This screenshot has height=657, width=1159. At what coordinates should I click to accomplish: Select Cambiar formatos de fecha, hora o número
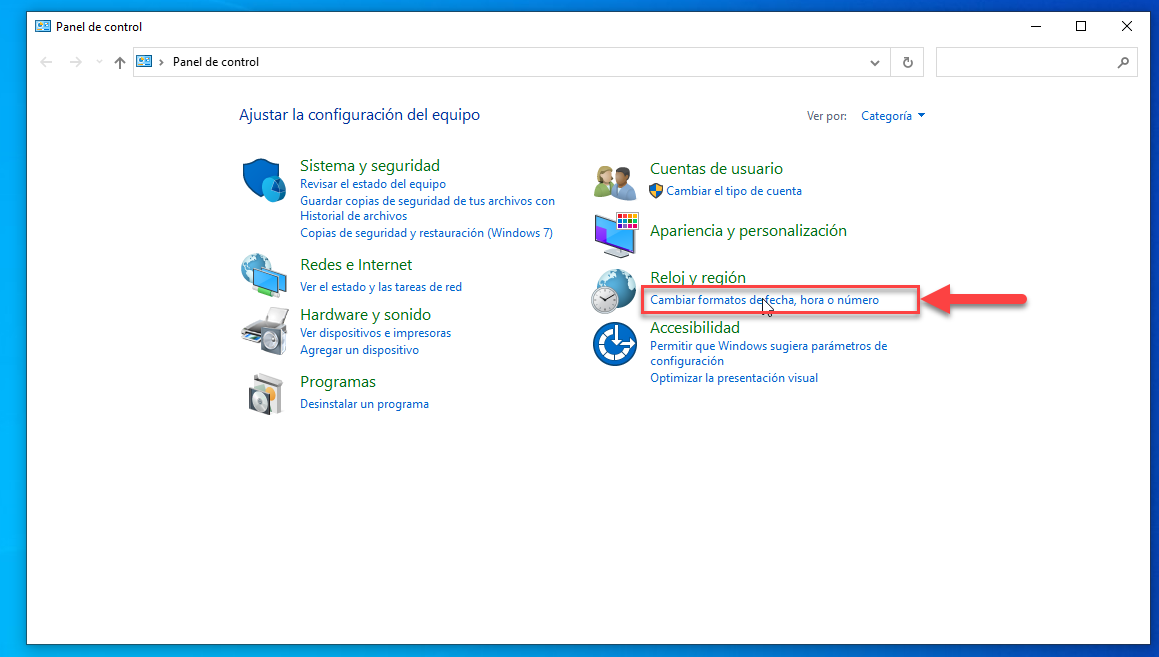764,300
